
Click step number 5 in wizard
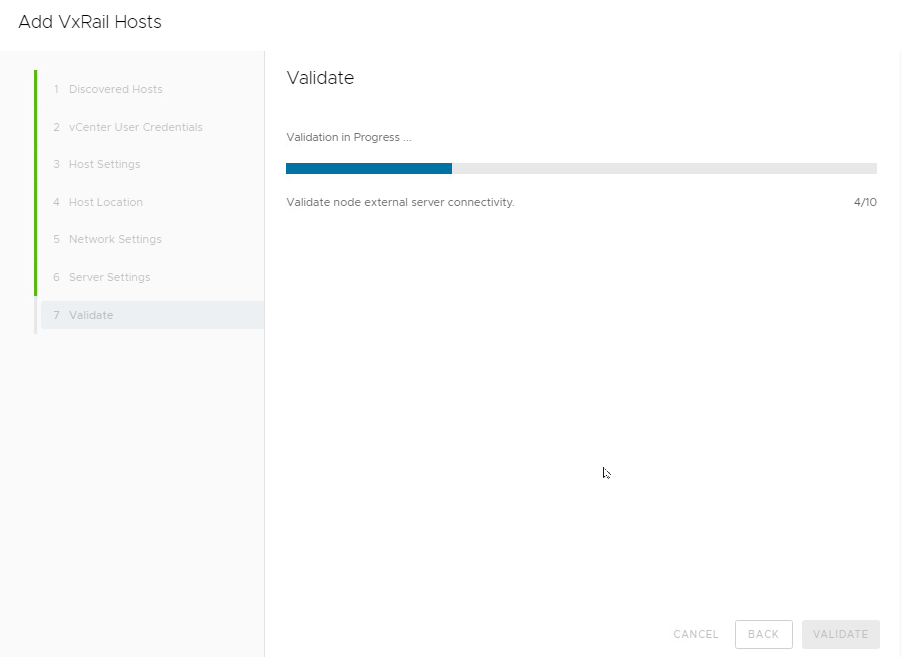pyautogui.click(x=56, y=239)
